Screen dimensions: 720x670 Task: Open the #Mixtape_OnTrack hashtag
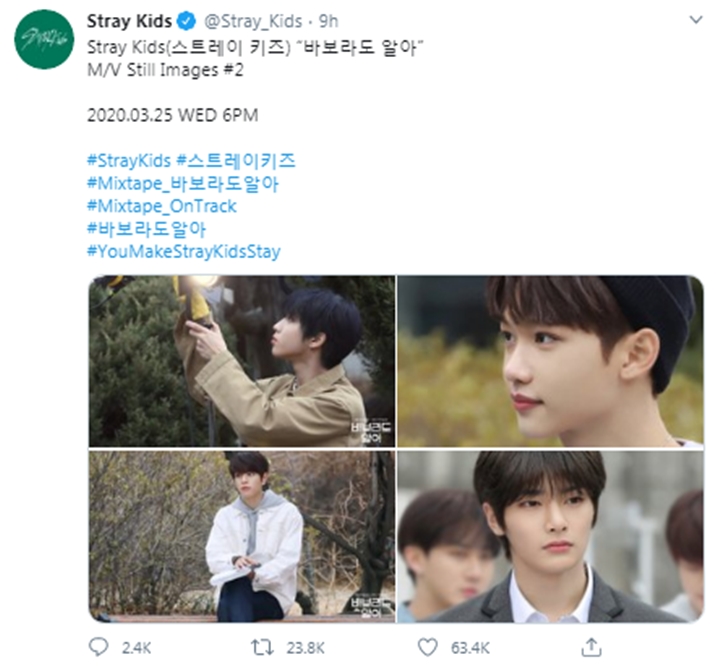[x=162, y=206]
